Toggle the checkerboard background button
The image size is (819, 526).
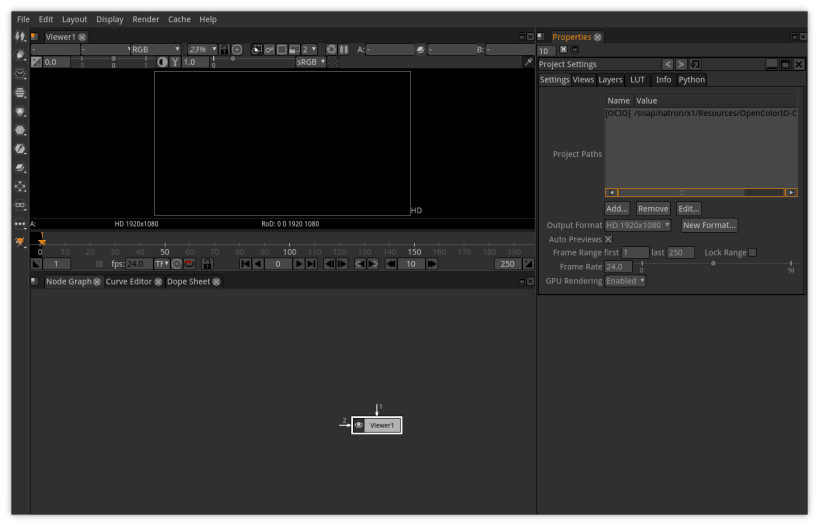pos(333,62)
